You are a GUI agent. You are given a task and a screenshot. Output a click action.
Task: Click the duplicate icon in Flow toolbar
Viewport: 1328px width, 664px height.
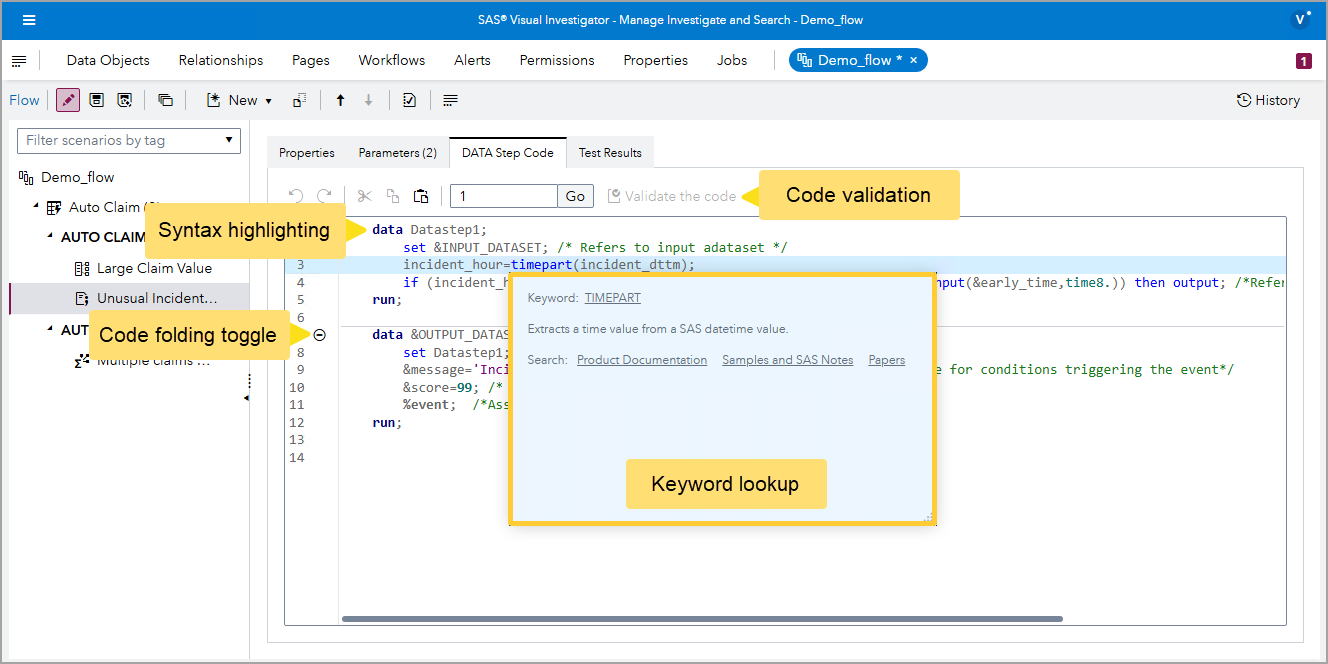coord(166,100)
